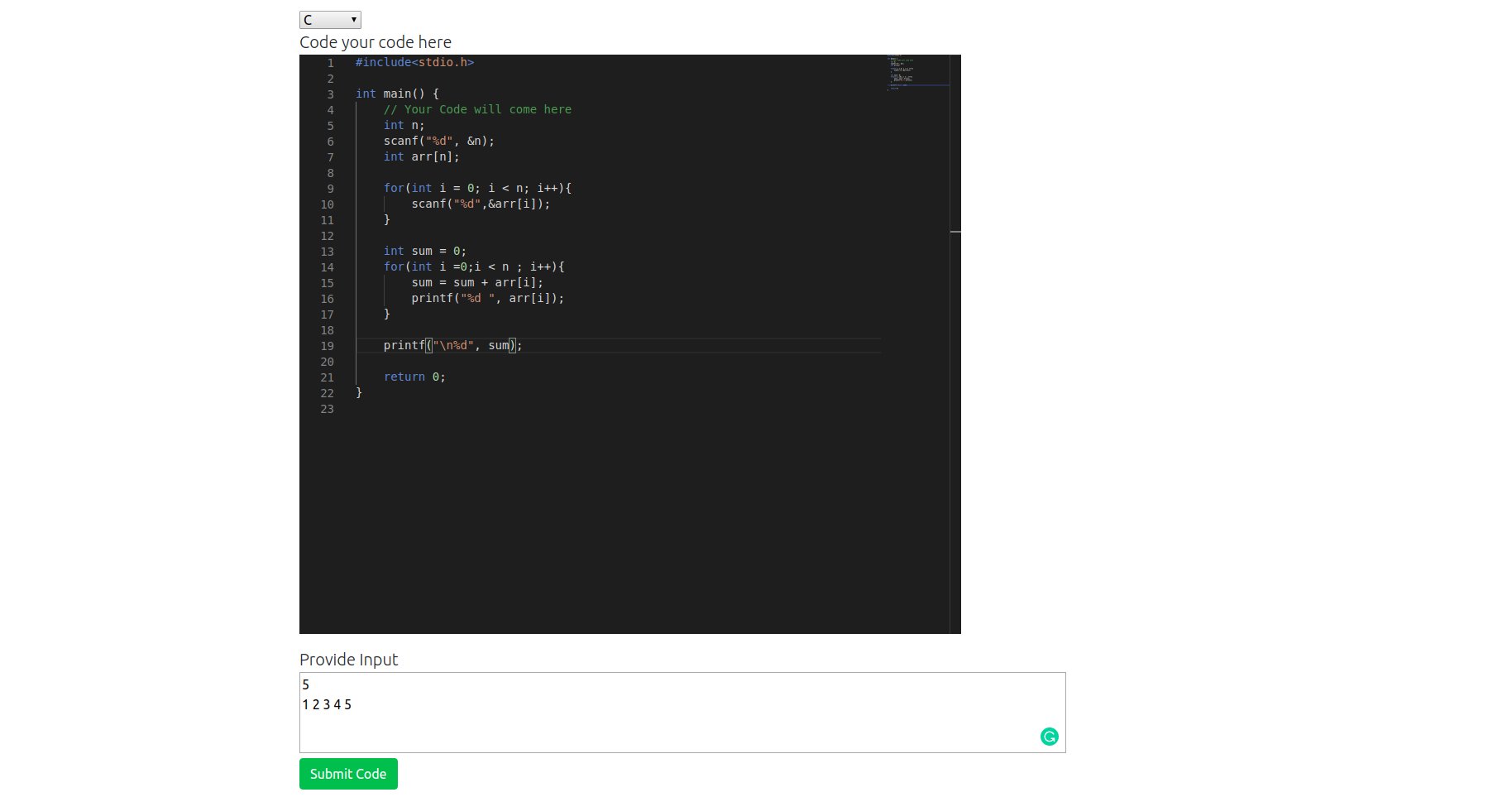The image size is (1512, 797).
Task: Click the 'return 0;' line
Action: pyautogui.click(x=414, y=377)
